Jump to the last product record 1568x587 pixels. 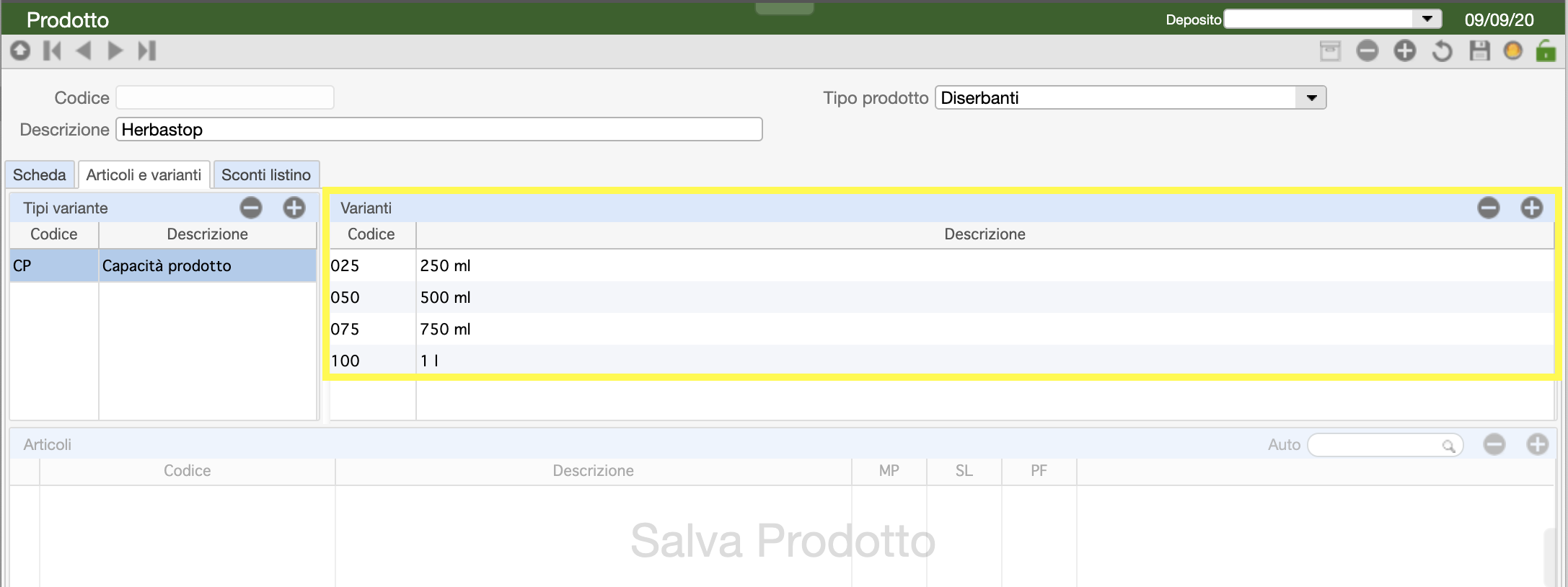coord(147,50)
